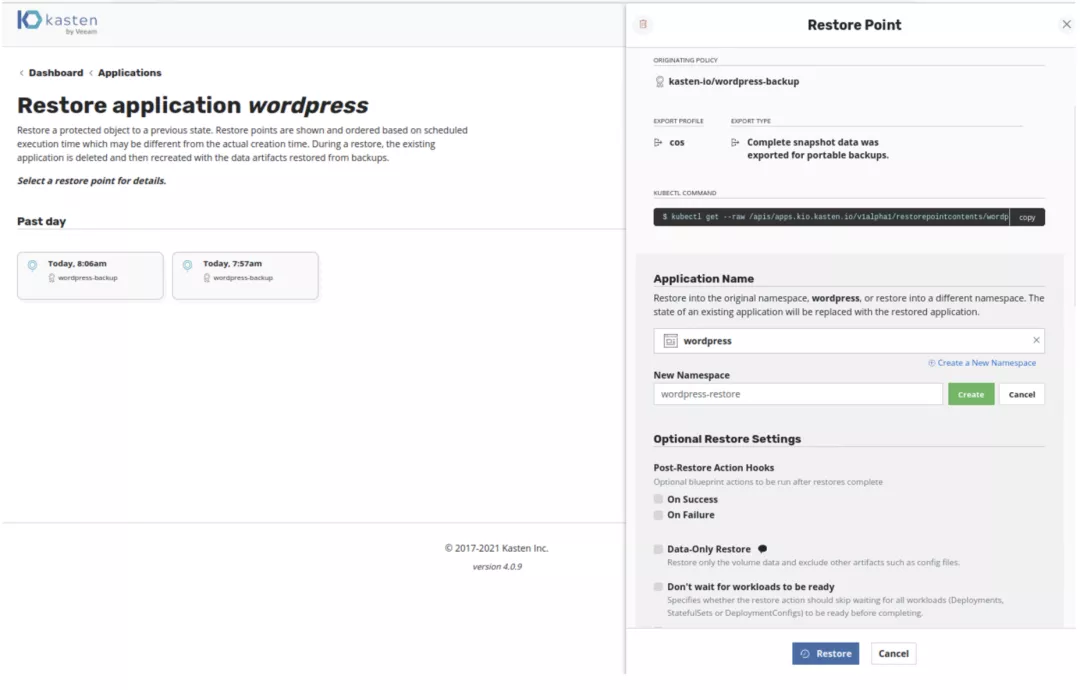This screenshot has width=1080, height=690.
Task: Click the New Namespace input field
Action: (x=797, y=394)
